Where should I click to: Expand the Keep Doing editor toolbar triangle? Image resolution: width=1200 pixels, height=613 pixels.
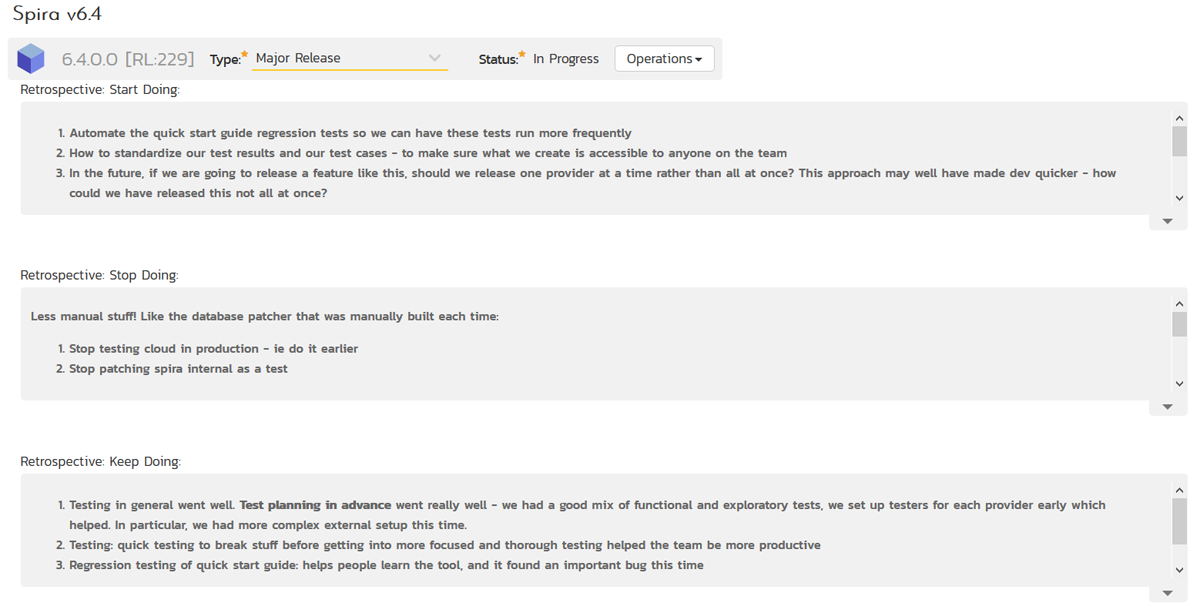[1167, 594]
